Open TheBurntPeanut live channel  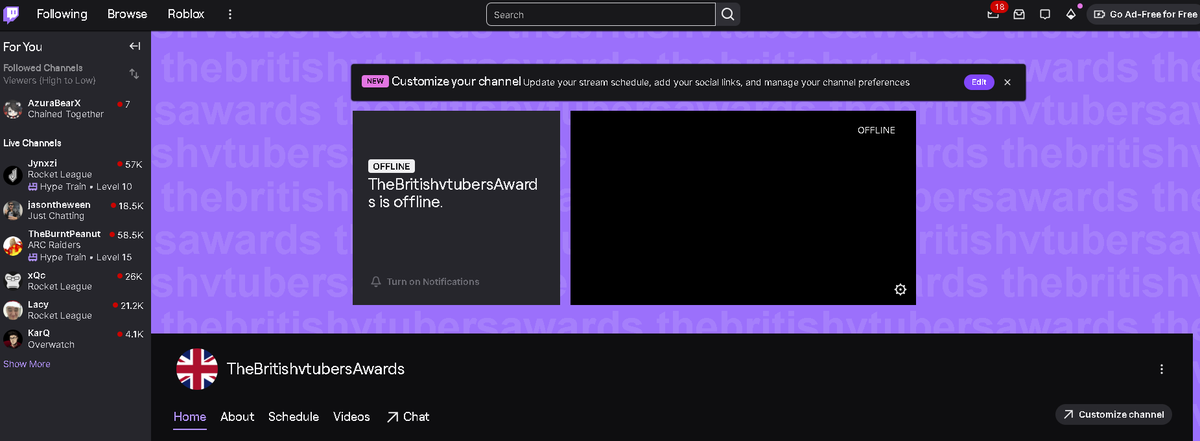[x=75, y=245]
